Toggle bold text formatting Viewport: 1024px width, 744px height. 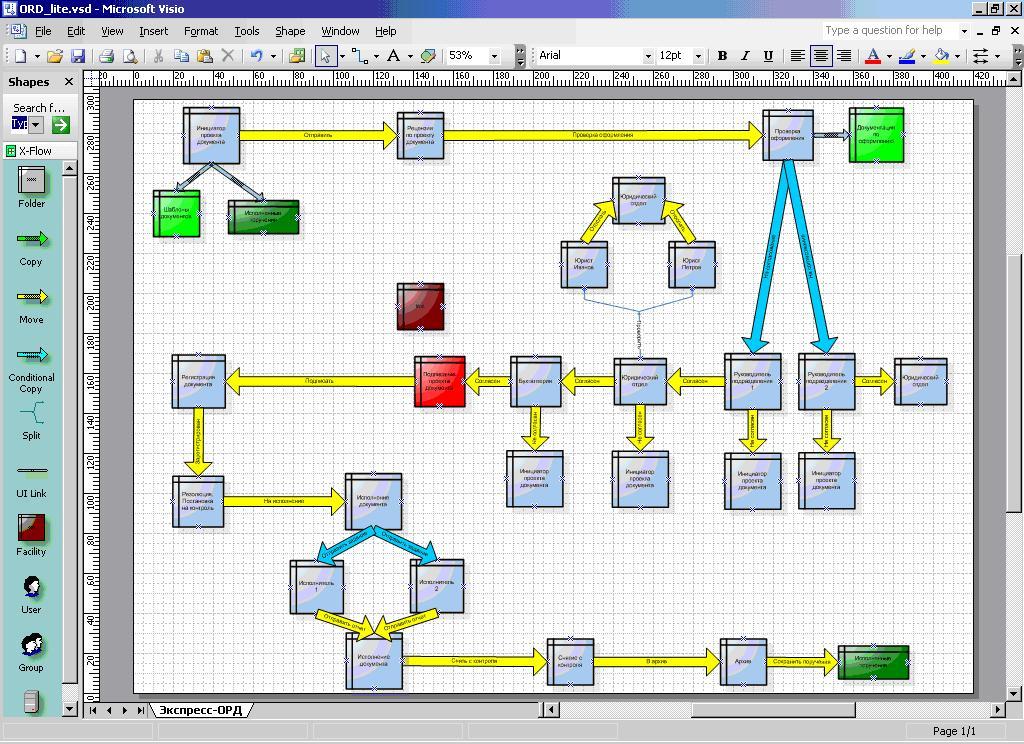(722, 55)
